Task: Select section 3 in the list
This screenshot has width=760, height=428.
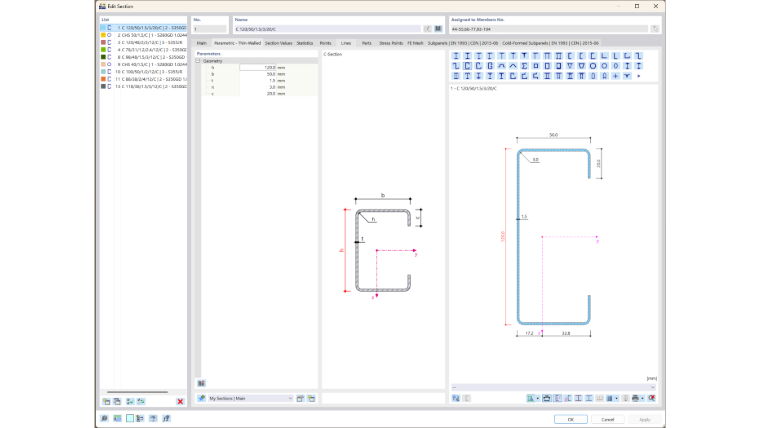Action: [143, 43]
